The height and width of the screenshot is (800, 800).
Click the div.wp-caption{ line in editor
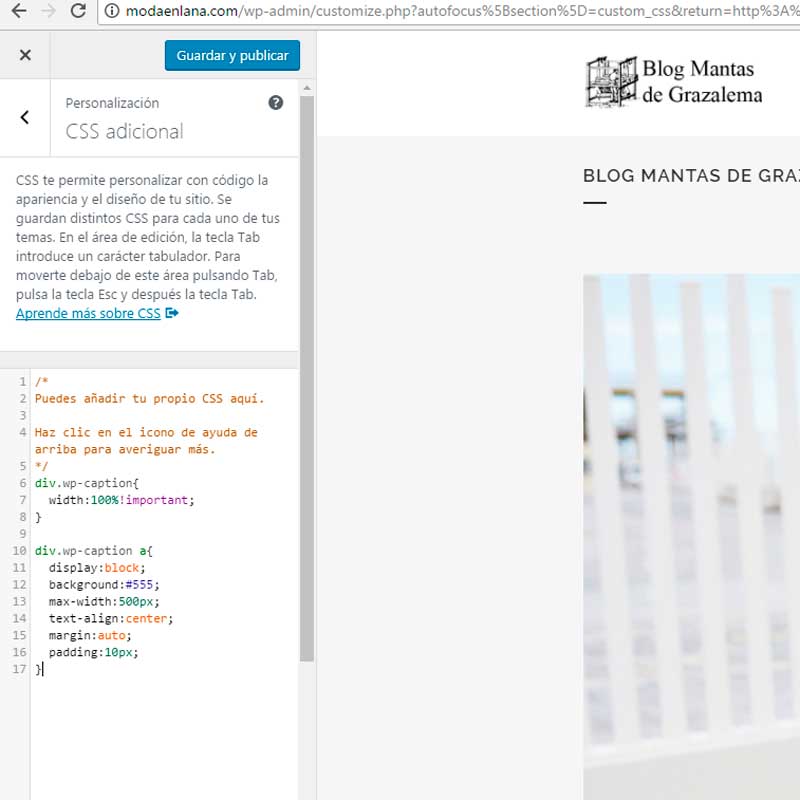pyautogui.click(x=87, y=483)
